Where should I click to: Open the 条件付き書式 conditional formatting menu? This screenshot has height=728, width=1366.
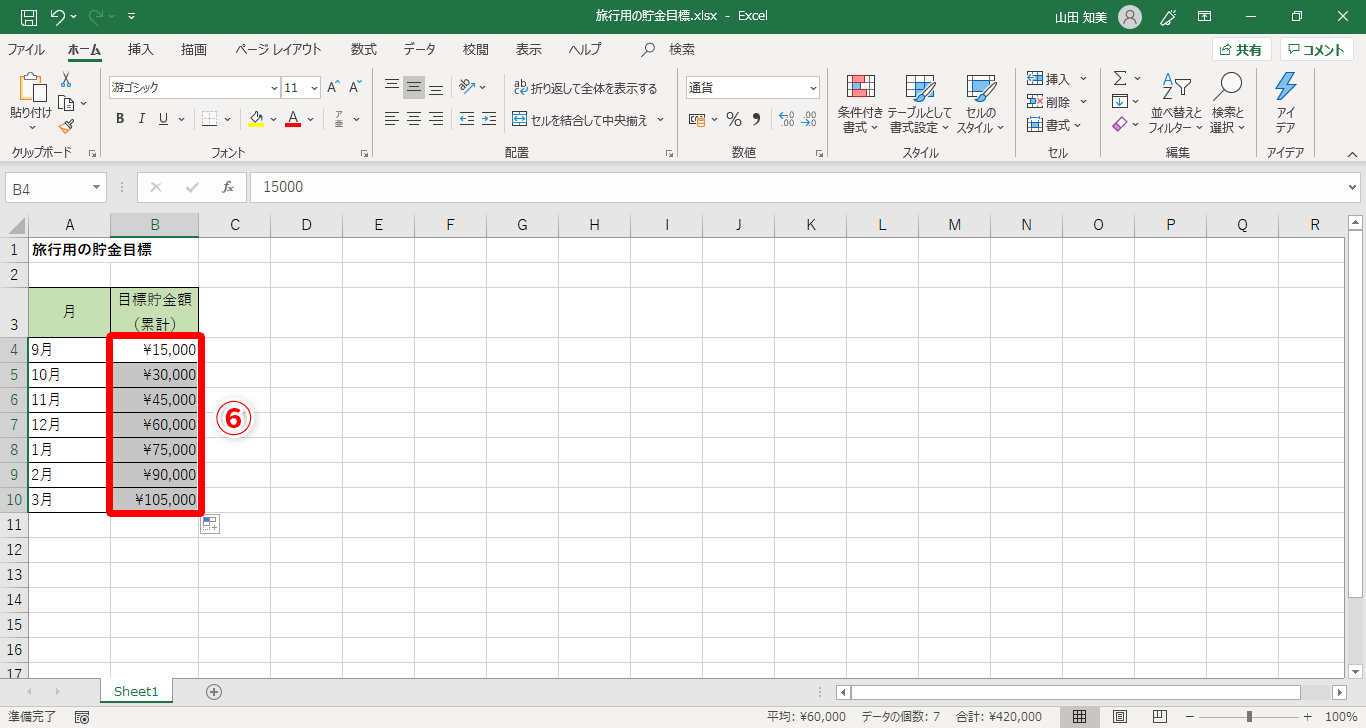tap(860, 104)
